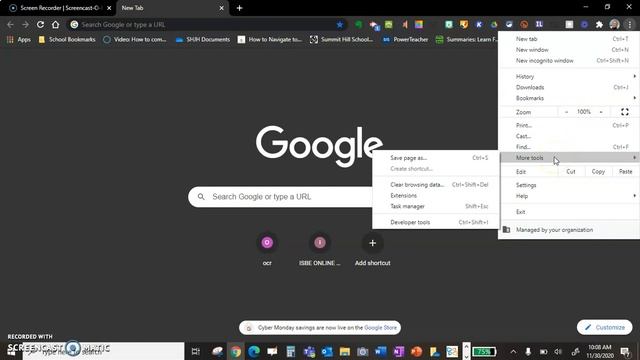Open Task View in the taskbar
The height and width of the screenshot is (360, 640).
pyautogui.click(x=196, y=351)
